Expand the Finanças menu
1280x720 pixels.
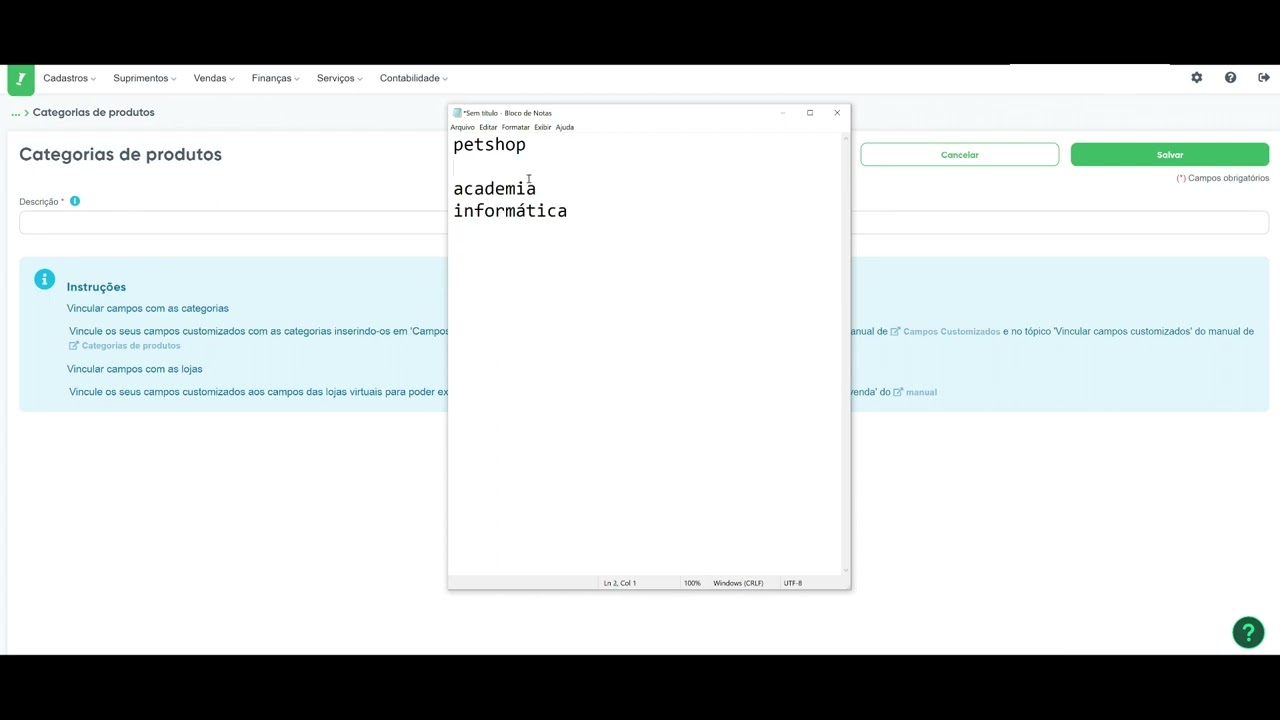click(275, 78)
